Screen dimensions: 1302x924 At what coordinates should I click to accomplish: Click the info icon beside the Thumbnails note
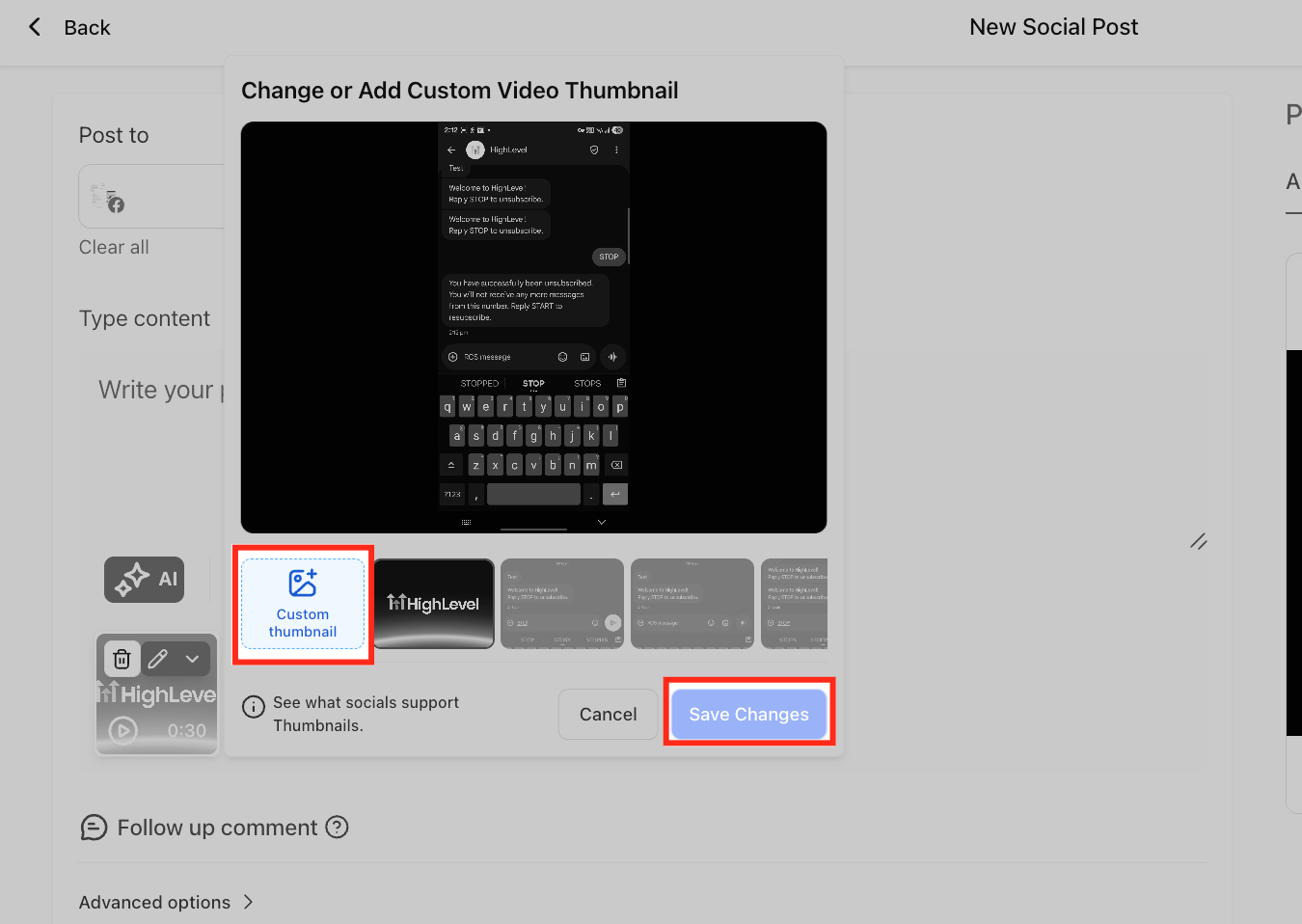pyautogui.click(x=253, y=708)
